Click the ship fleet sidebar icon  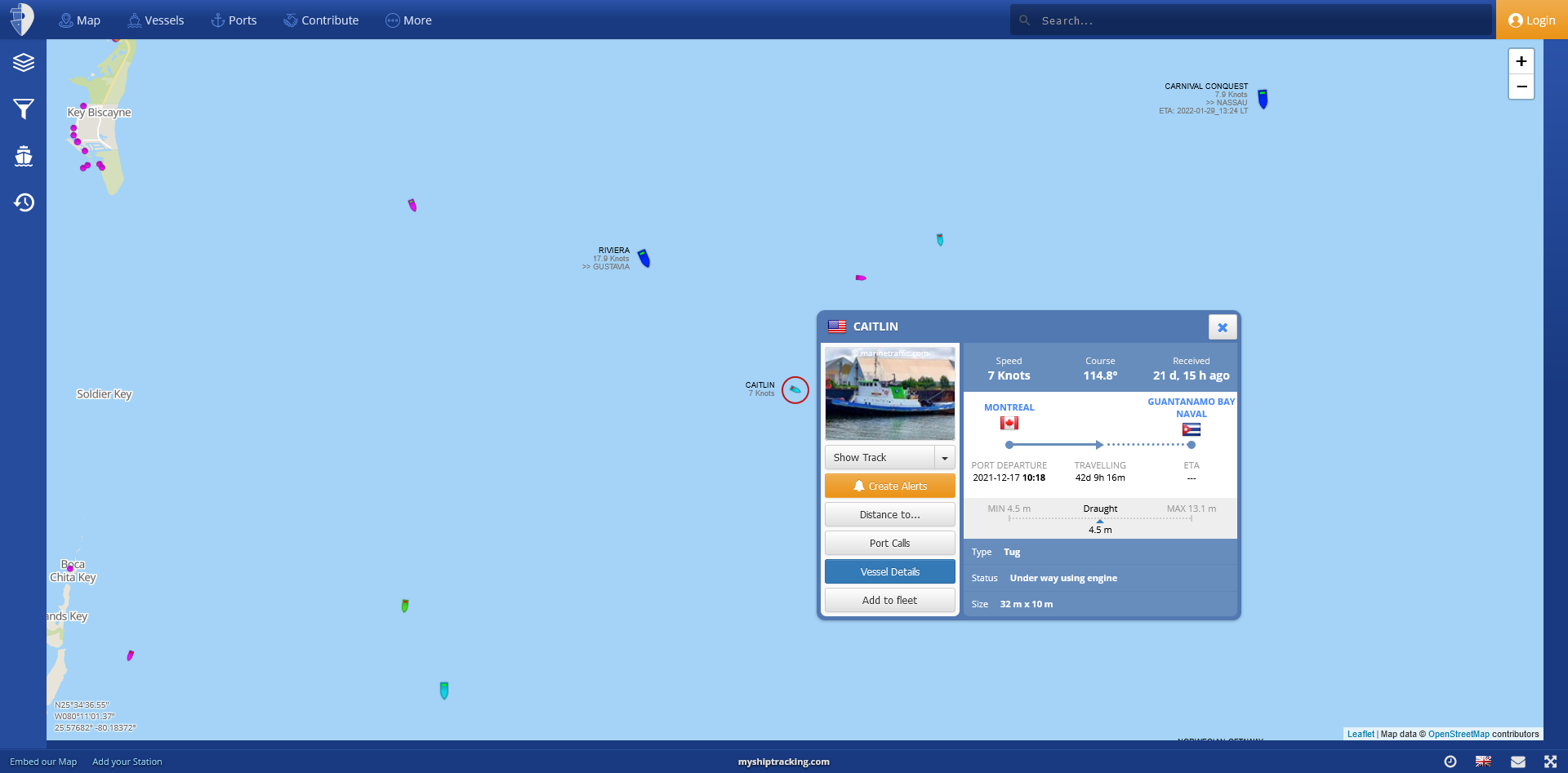pos(24,155)
